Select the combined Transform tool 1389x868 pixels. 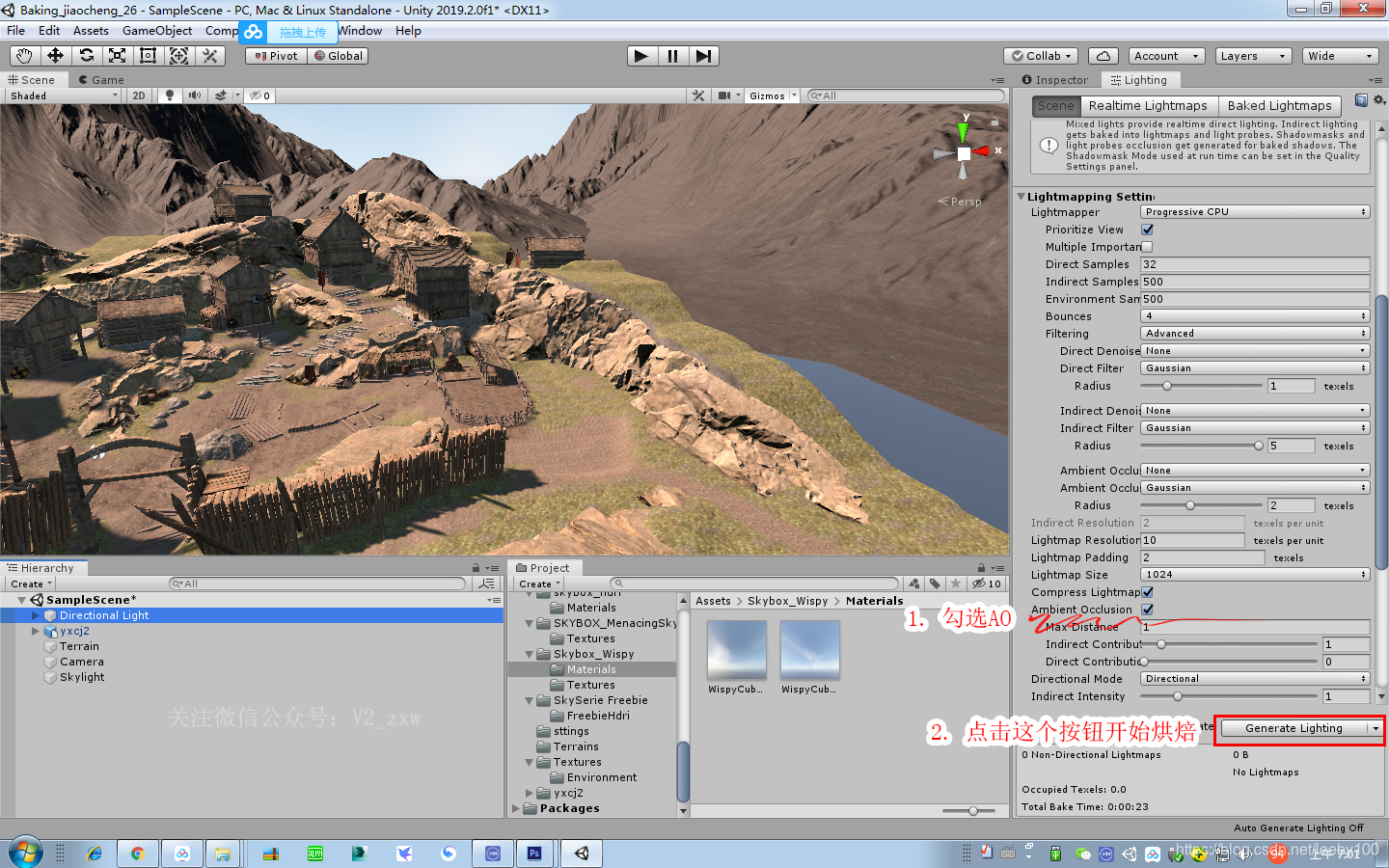[178, 56]
